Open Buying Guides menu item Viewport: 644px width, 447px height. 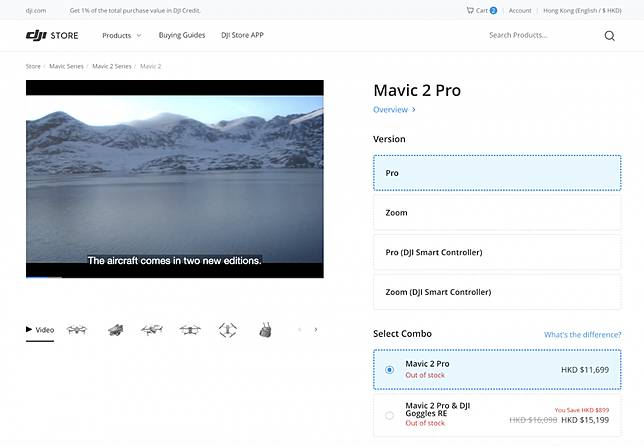pos(181,35)
